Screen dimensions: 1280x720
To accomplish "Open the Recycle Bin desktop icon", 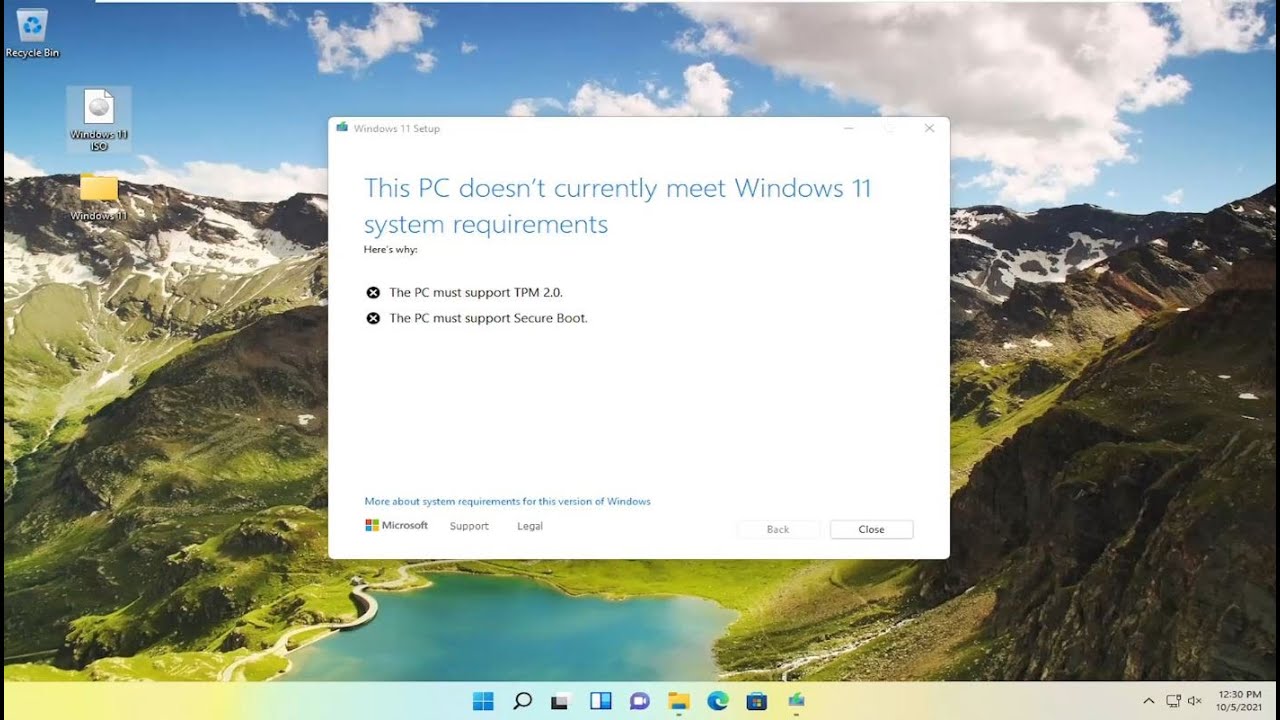I will tap(32, 33).
